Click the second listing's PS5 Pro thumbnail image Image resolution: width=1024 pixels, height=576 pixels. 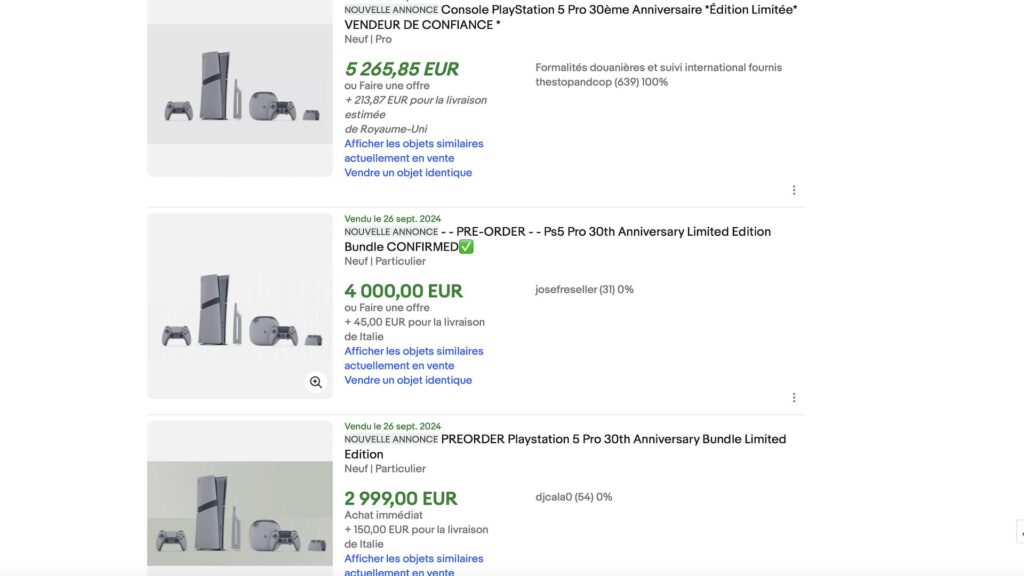point(240,306)
